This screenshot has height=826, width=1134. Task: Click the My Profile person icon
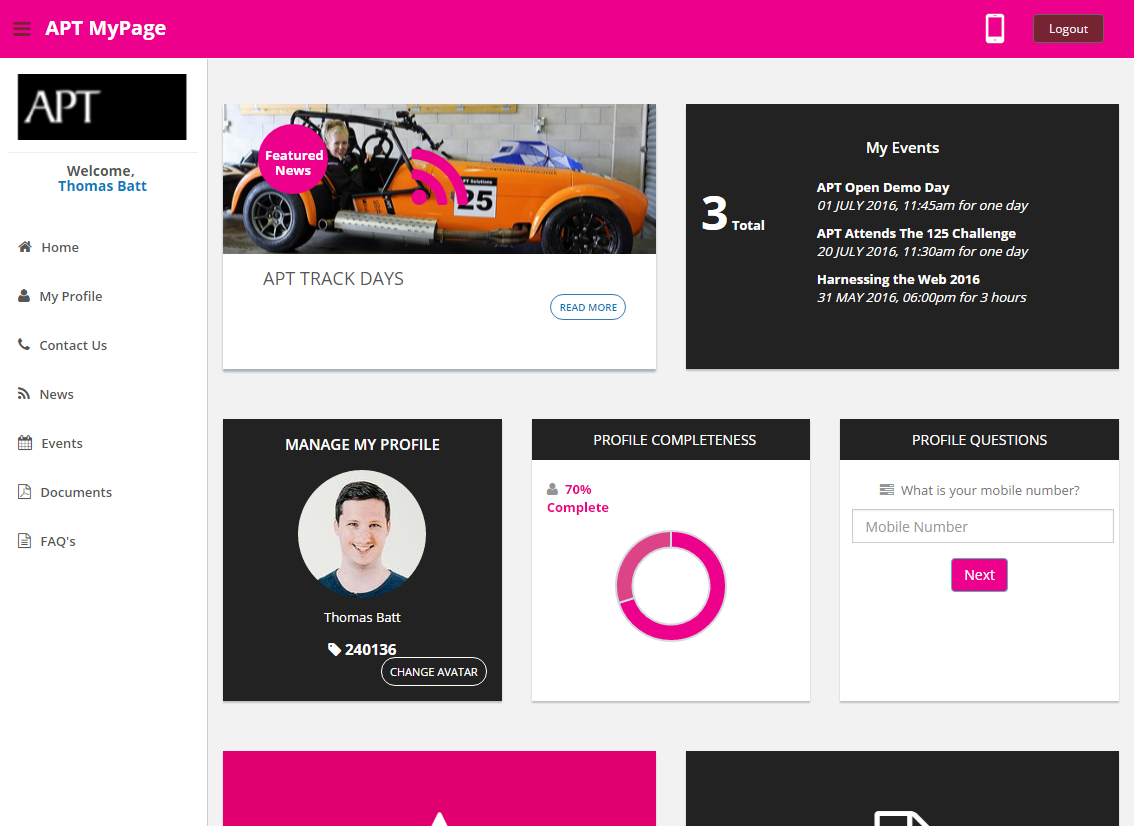[24, 296]
